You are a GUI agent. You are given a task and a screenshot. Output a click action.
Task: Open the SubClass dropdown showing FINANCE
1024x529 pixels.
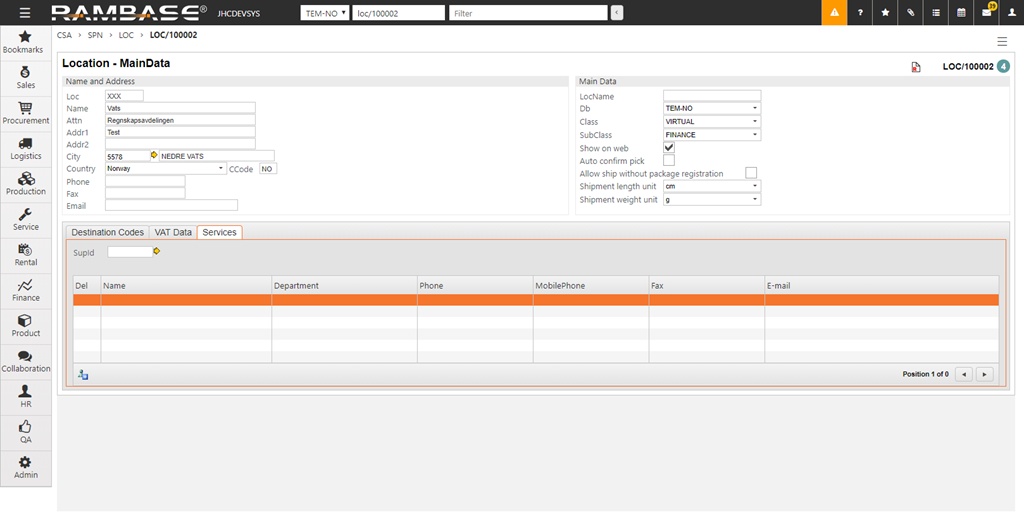pos(712,135)
